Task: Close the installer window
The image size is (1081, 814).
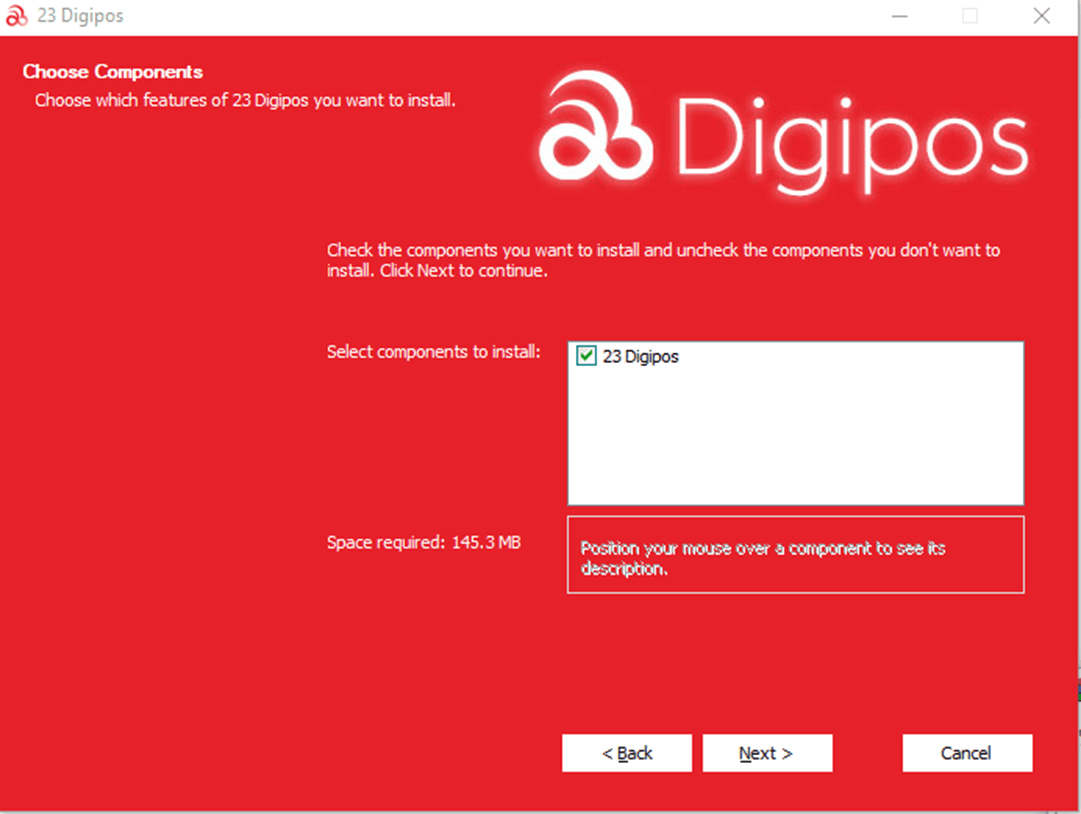Action: [1042, 16]
